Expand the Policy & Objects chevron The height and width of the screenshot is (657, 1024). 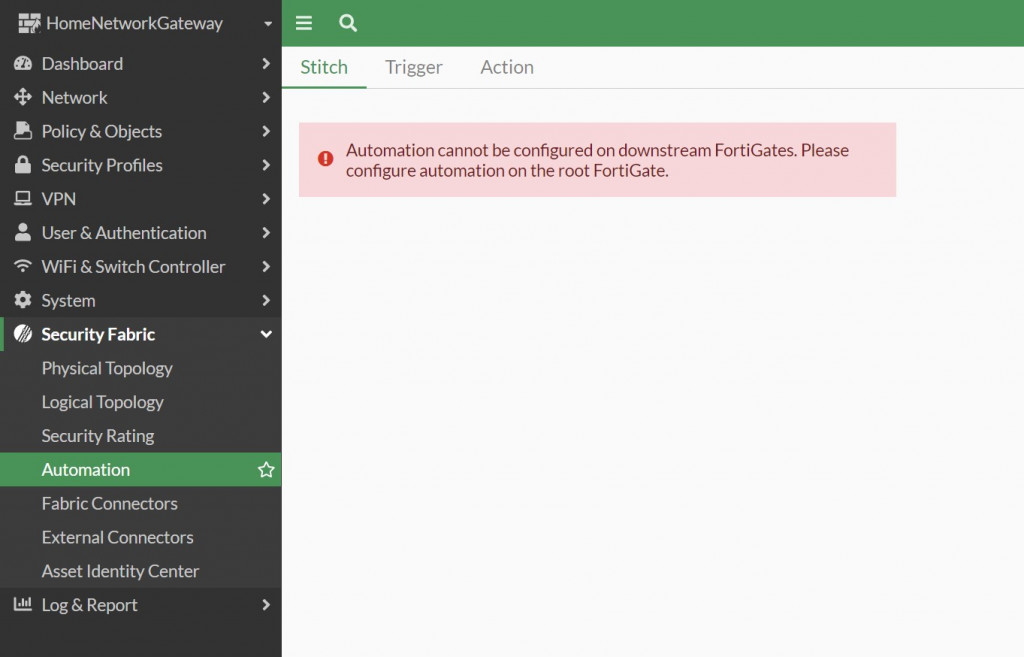[266, 131]
